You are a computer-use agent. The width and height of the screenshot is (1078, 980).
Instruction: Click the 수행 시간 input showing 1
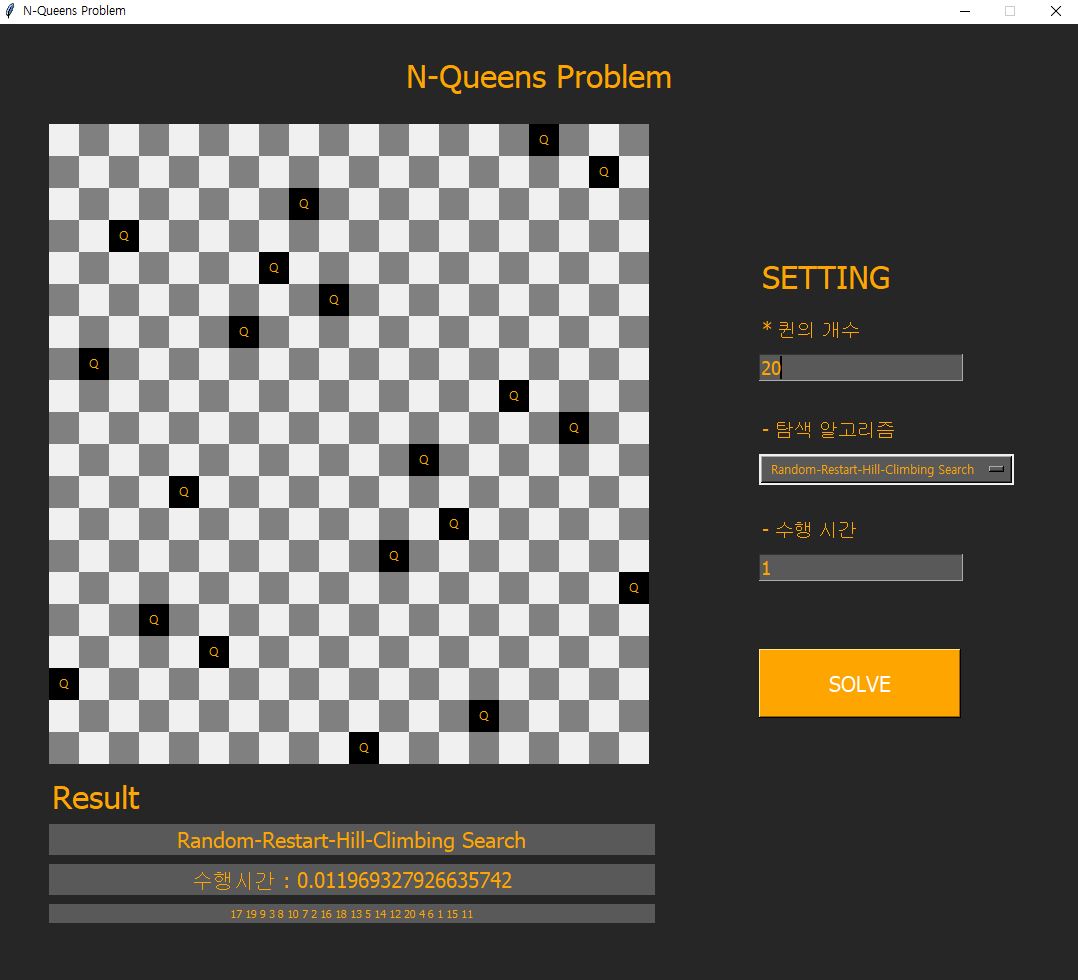[860, 567]
